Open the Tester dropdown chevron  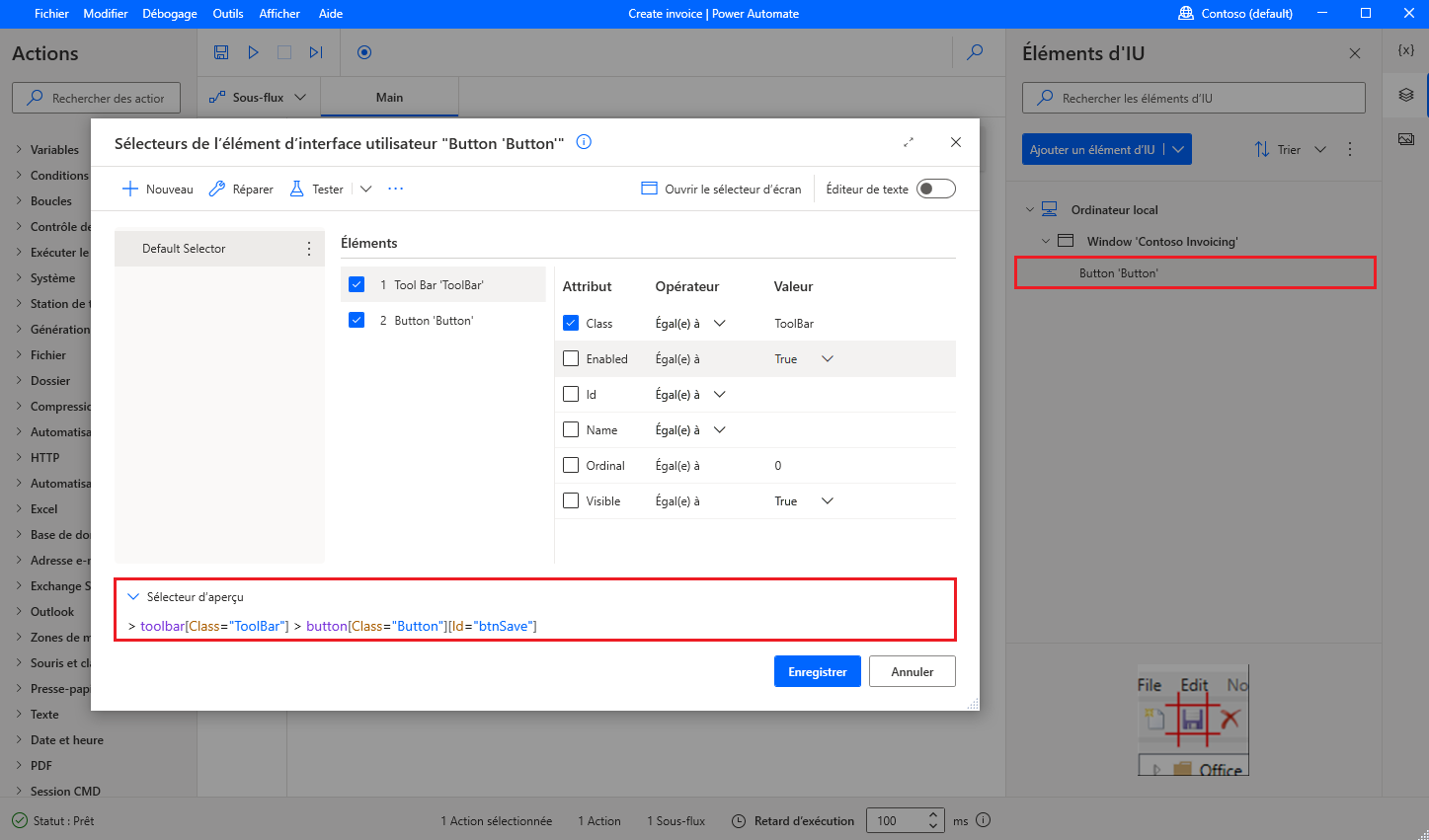pyautogui.click(x=365, y=189)
